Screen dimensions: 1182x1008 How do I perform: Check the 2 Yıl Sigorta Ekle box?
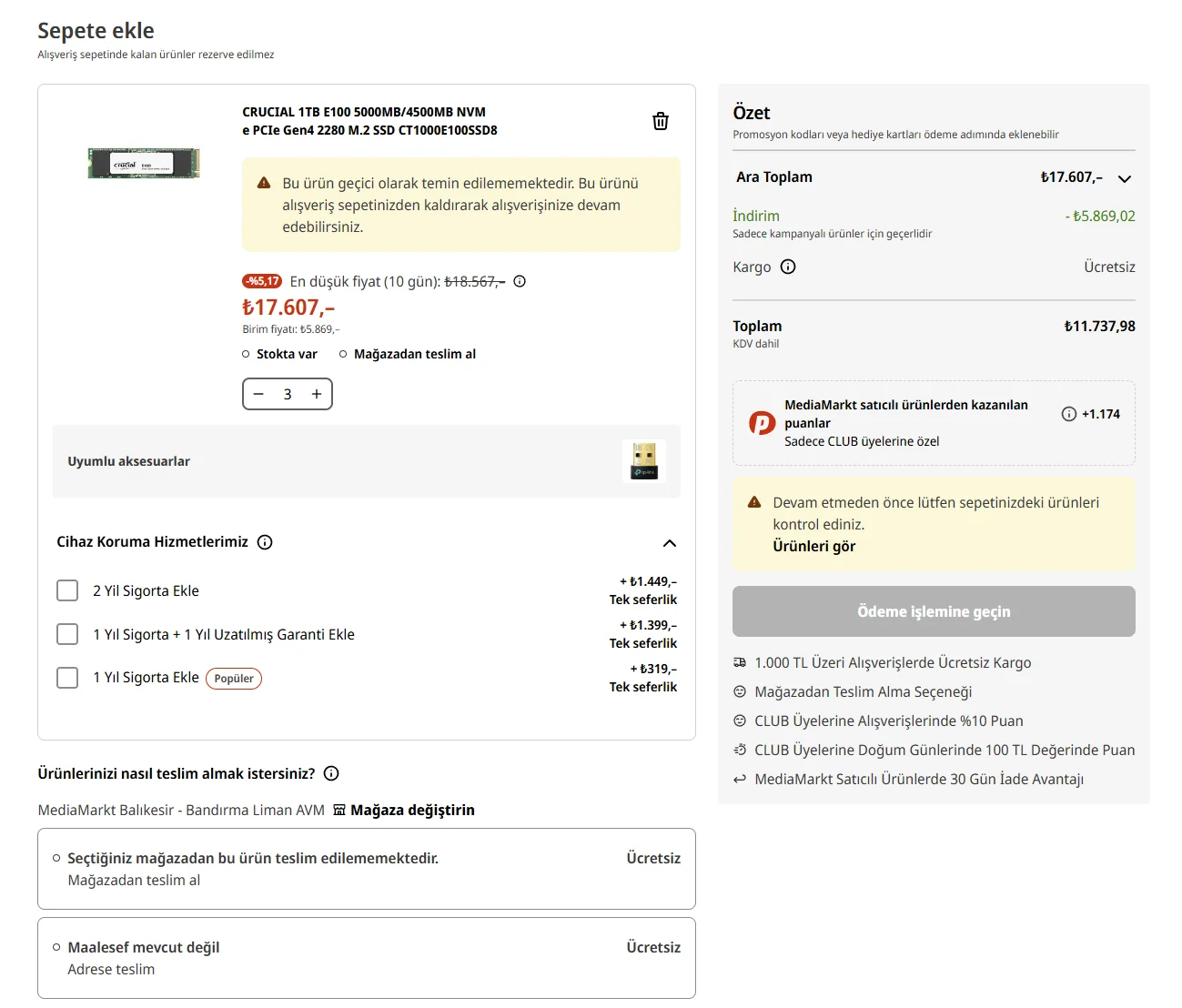67,590
